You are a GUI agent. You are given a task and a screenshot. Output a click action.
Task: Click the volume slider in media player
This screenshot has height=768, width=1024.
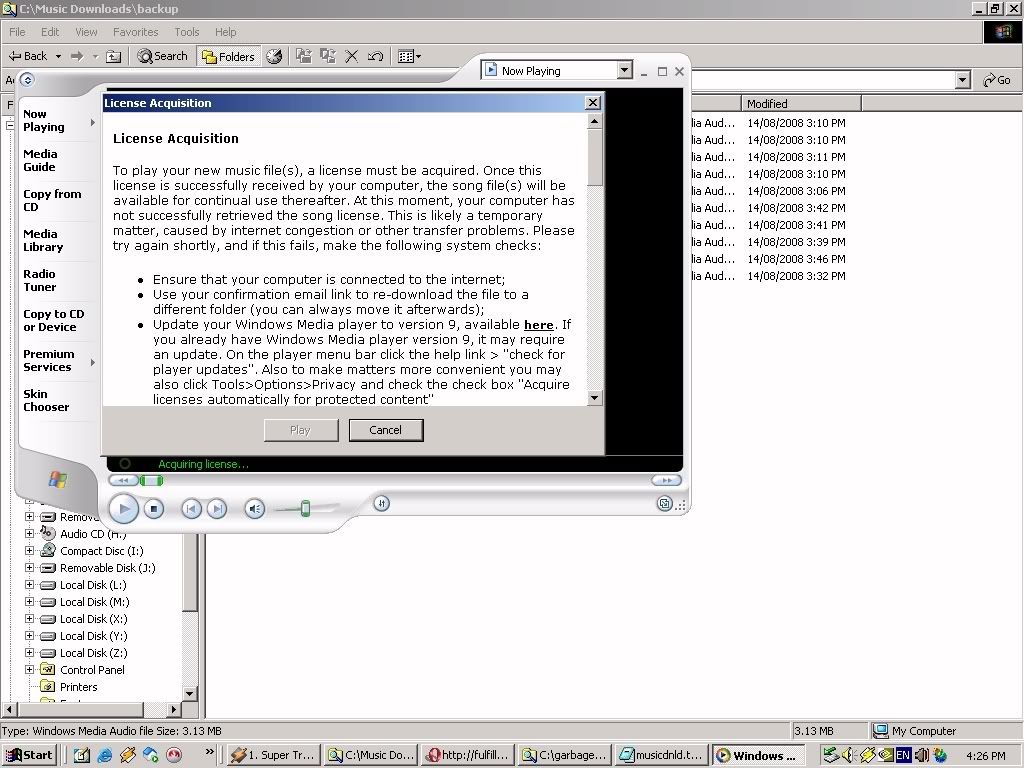pyautogui.click(x=305, y=509)
